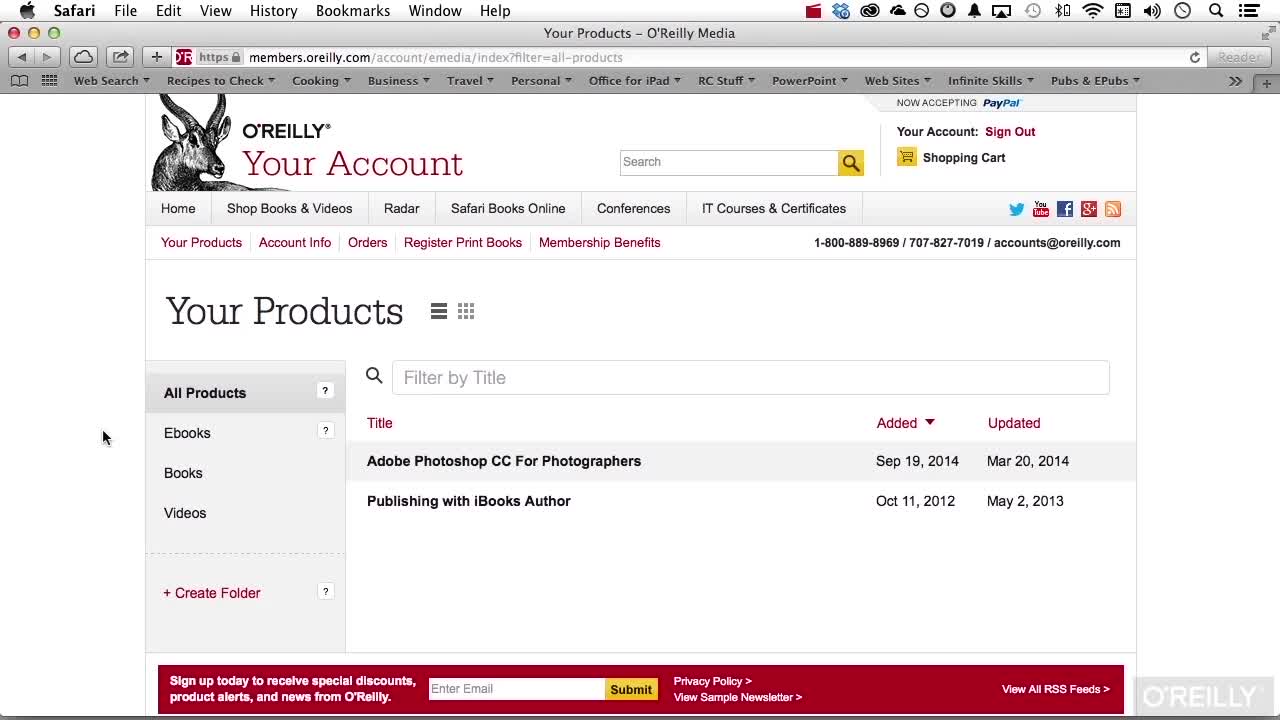Open Time Machine menu bar icon

tap(1033, 11)
